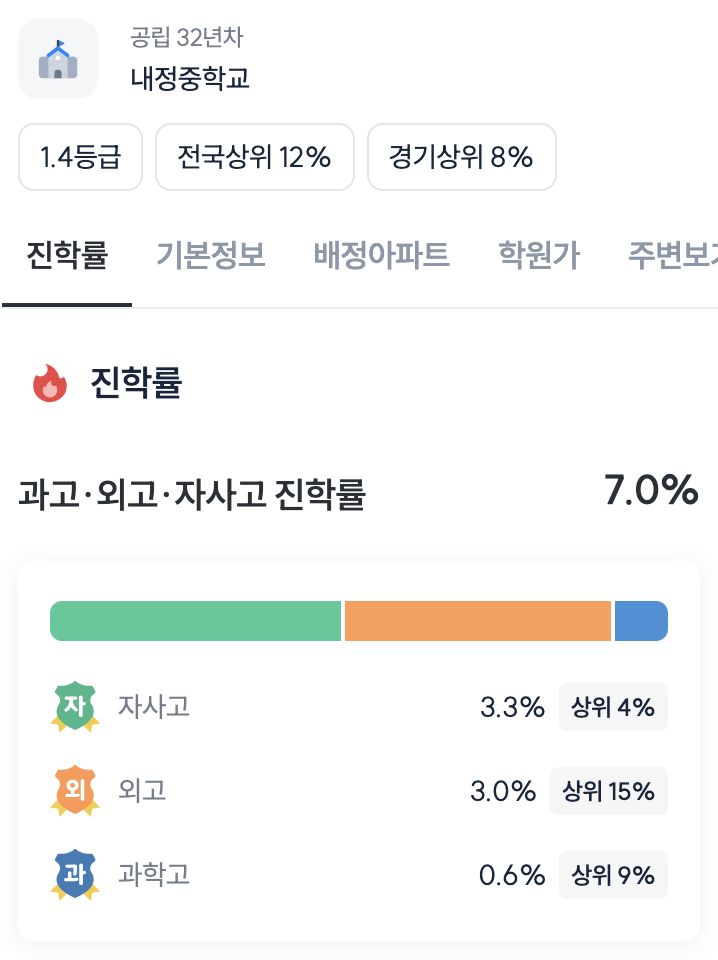The height and width of the screenshot is (960, 718).
Task: Select the 진학률 tab
Action: (67, 256)
